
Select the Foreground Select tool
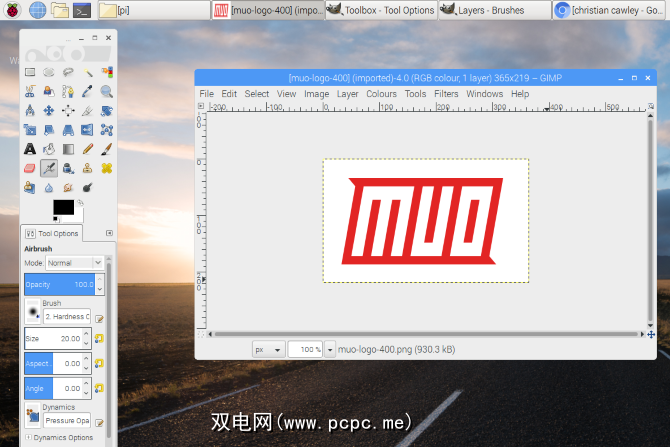[49, 91]
